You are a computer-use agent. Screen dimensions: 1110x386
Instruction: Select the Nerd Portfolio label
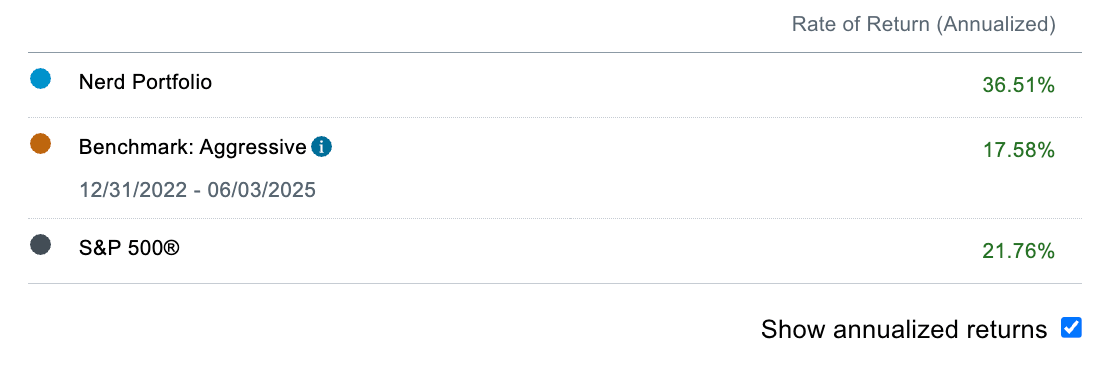click(145, 82)
